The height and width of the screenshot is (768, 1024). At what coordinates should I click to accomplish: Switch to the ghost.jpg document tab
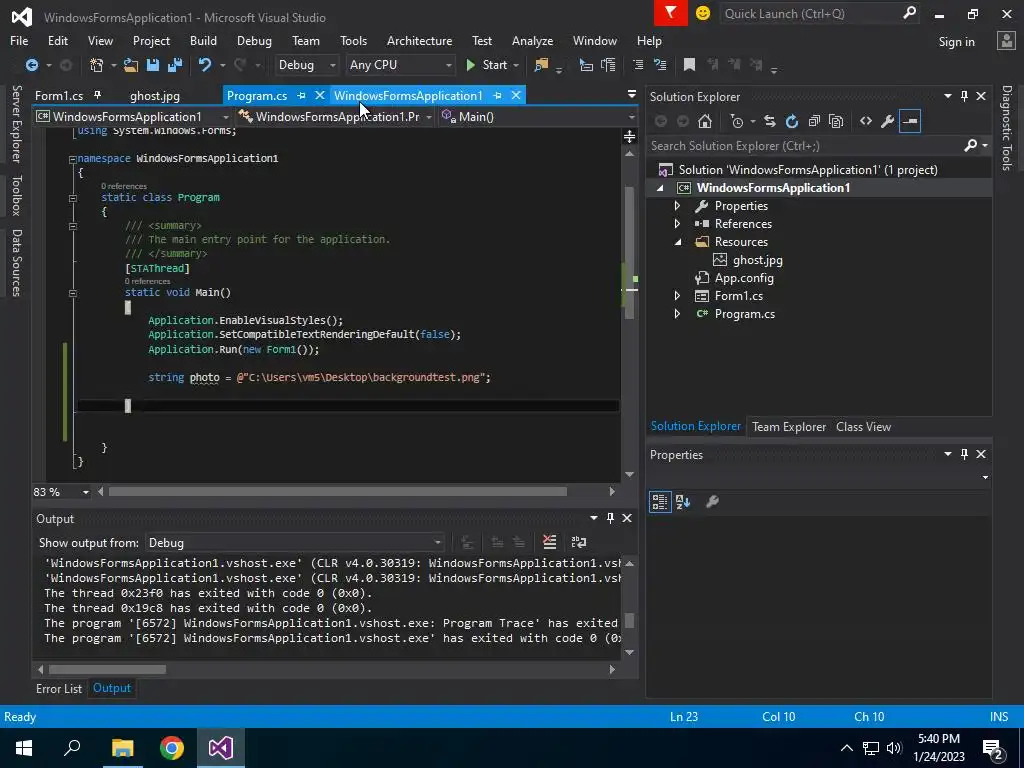point(155,95)
